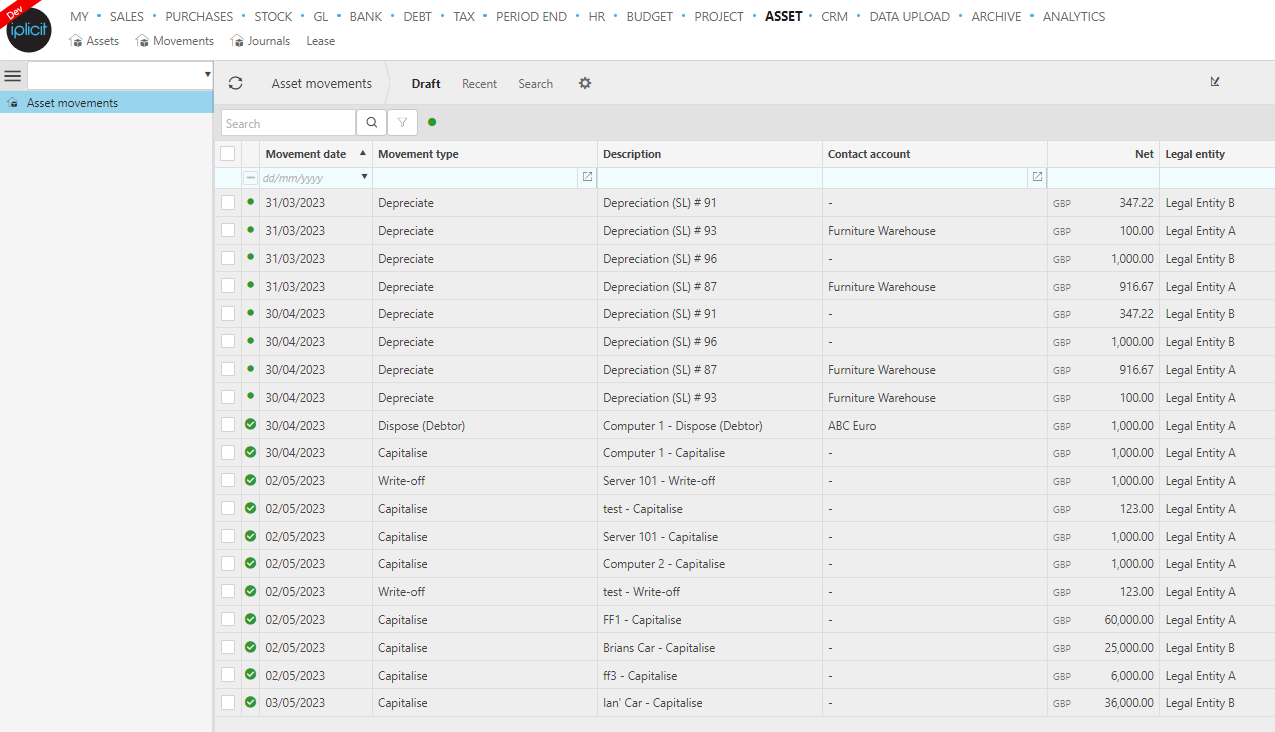Click status tick for Ian' Car row
This screenshot has width=1275, height=732.
pos(250,702)
